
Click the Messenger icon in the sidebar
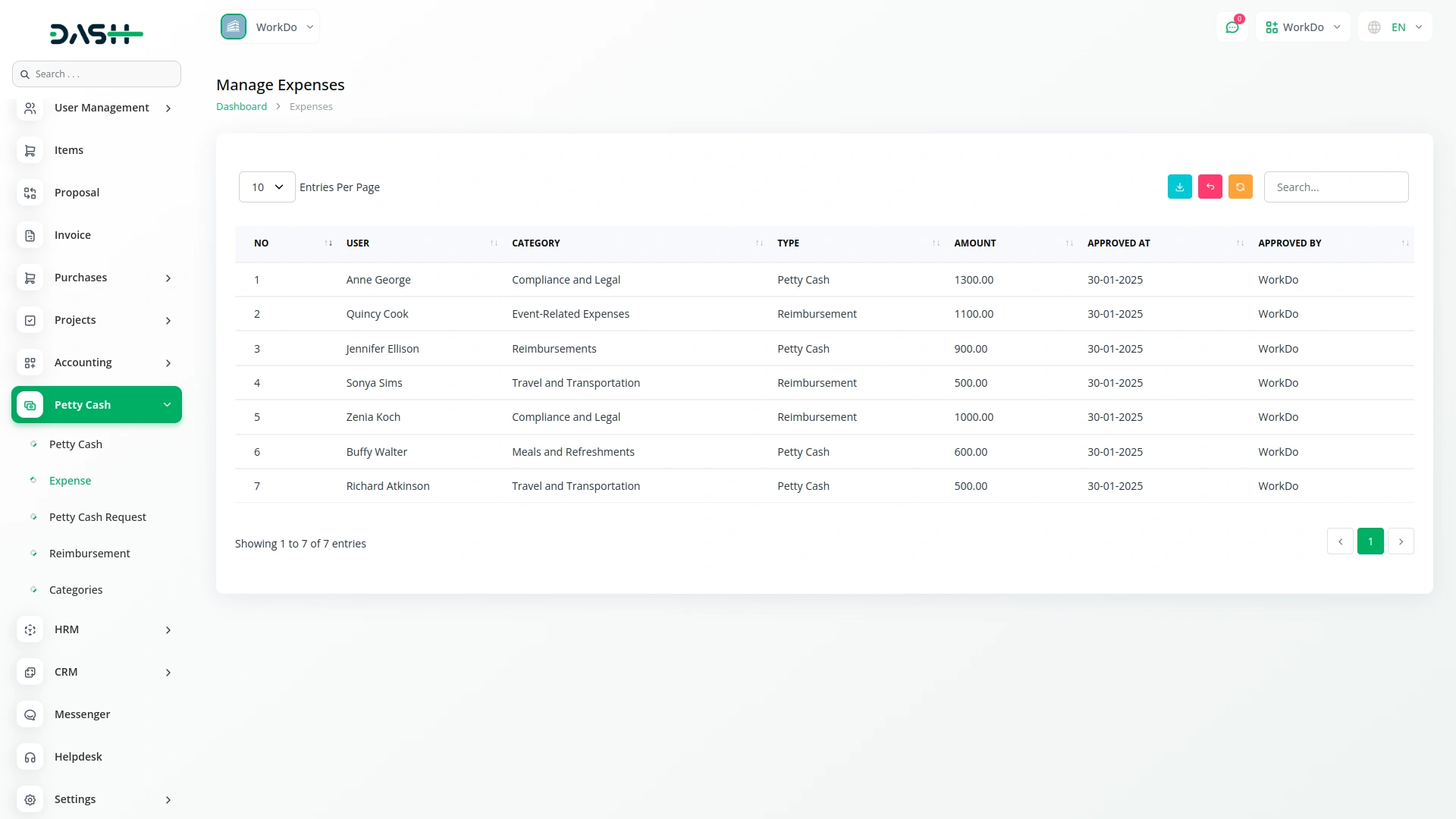coord(30,714)
